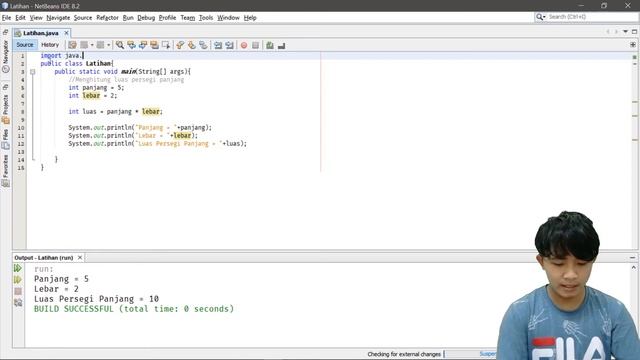Click Re-run with Different Parameters icon
This screenshot has height=360, width=640.
pyautogui.click(x=18, y=280)
